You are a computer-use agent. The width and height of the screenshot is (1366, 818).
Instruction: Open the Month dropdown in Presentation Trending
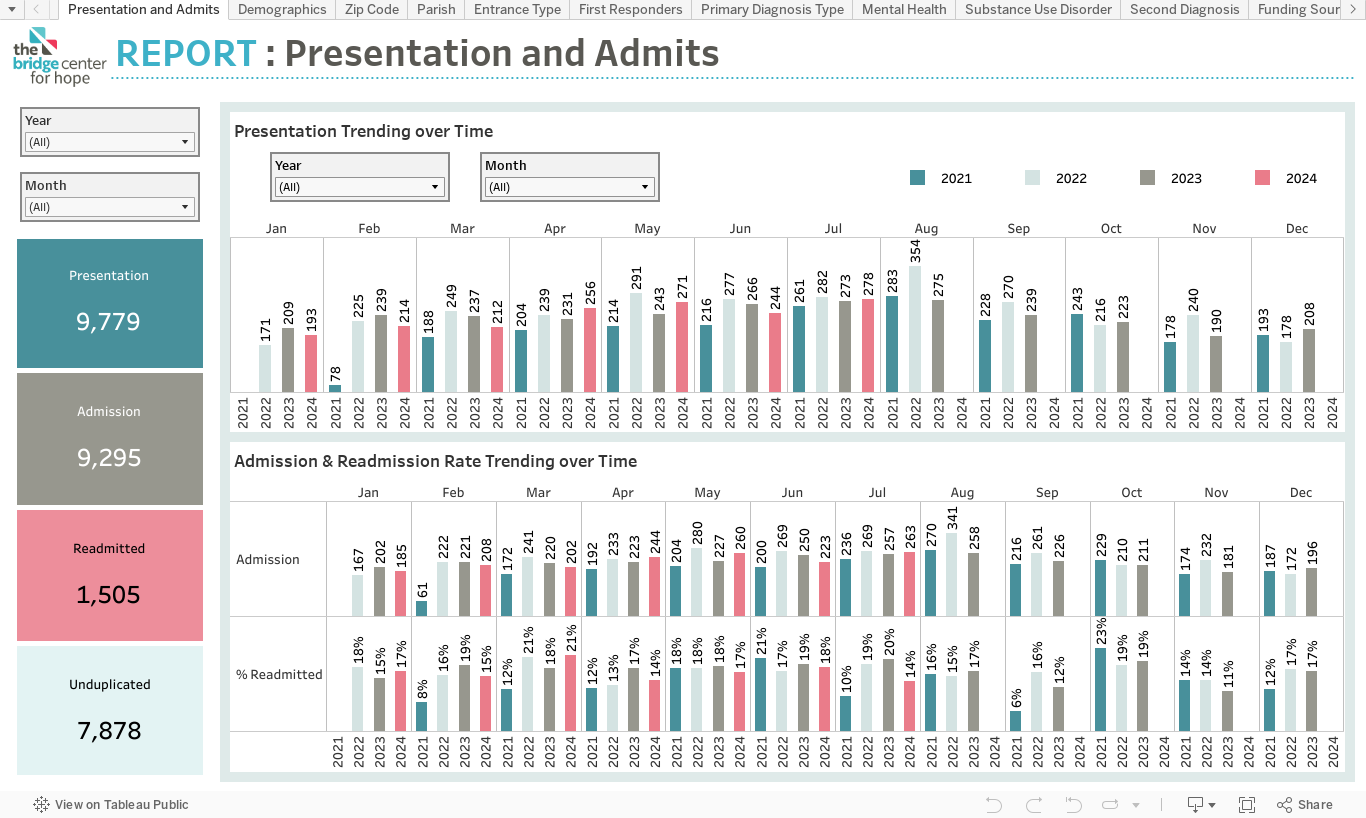point(569,187)
